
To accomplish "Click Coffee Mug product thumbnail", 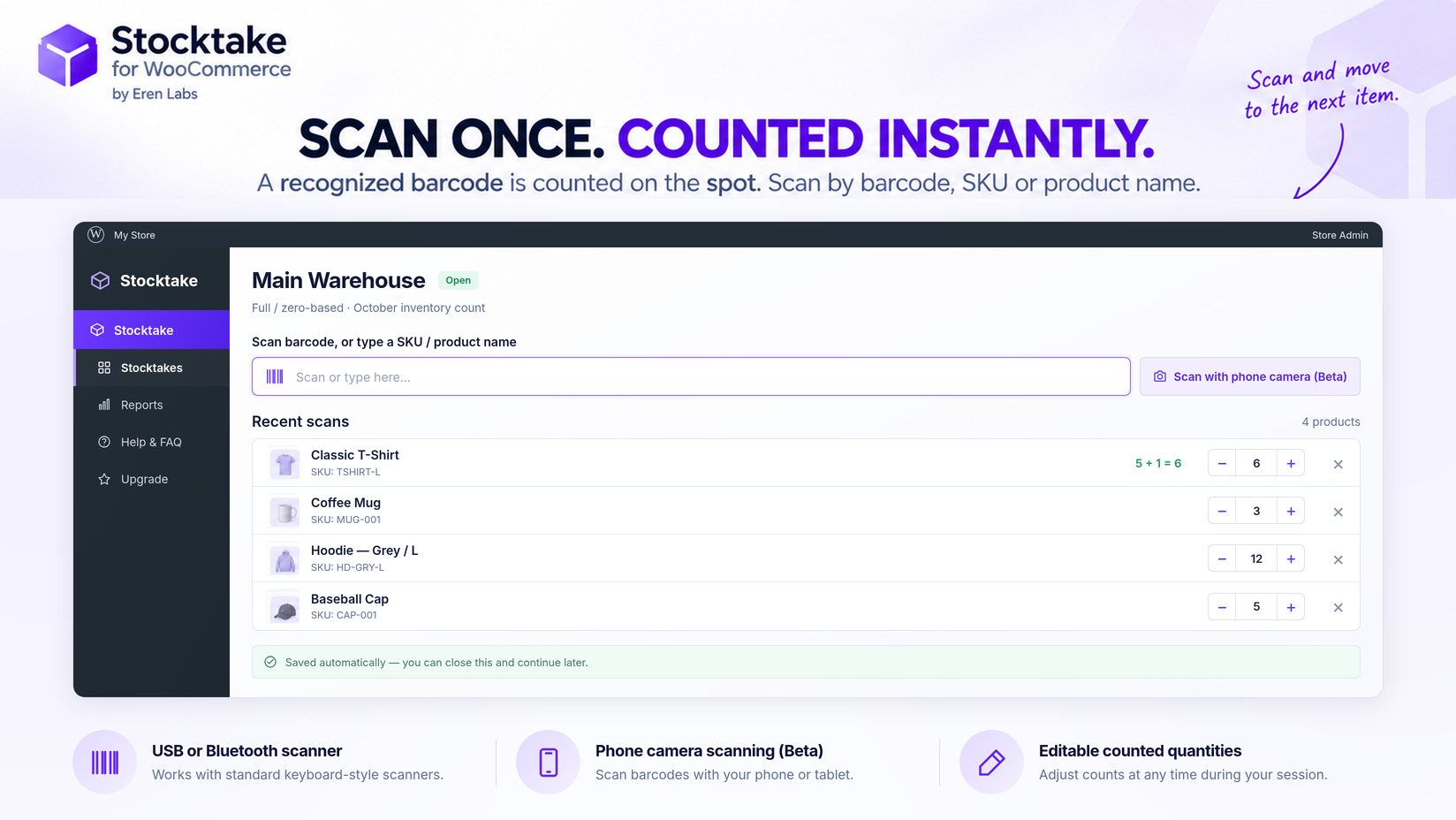I will point(284,511).
